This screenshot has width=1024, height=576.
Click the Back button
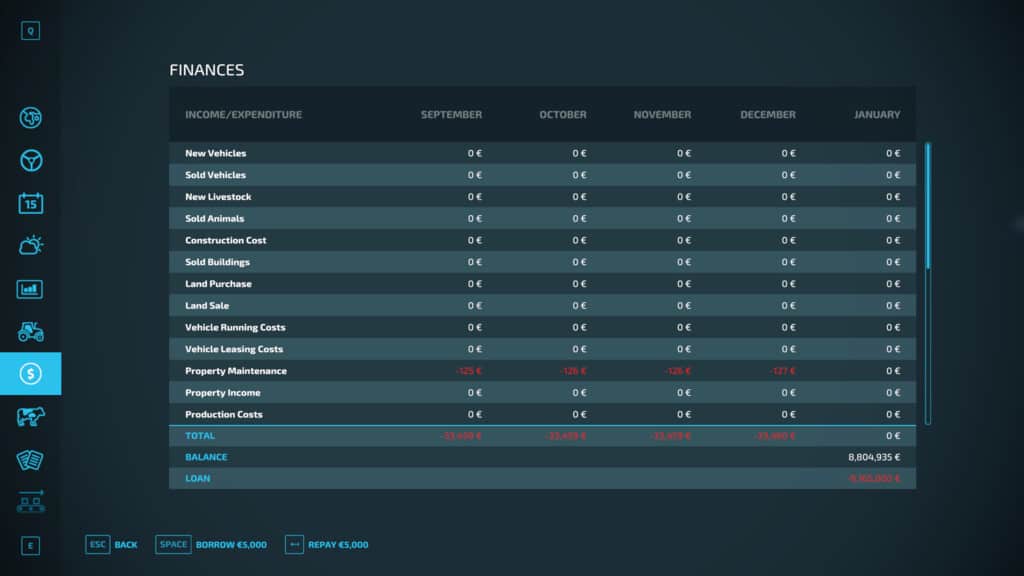click(112, 545)
